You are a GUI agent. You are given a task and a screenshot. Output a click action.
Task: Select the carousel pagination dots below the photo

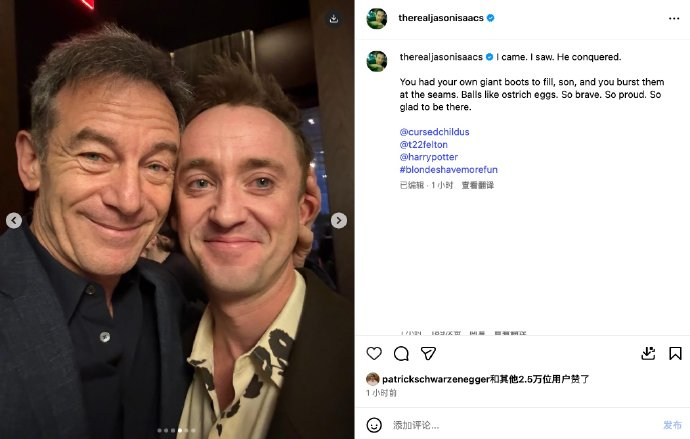pyautogui.click(x=177, y=431)
